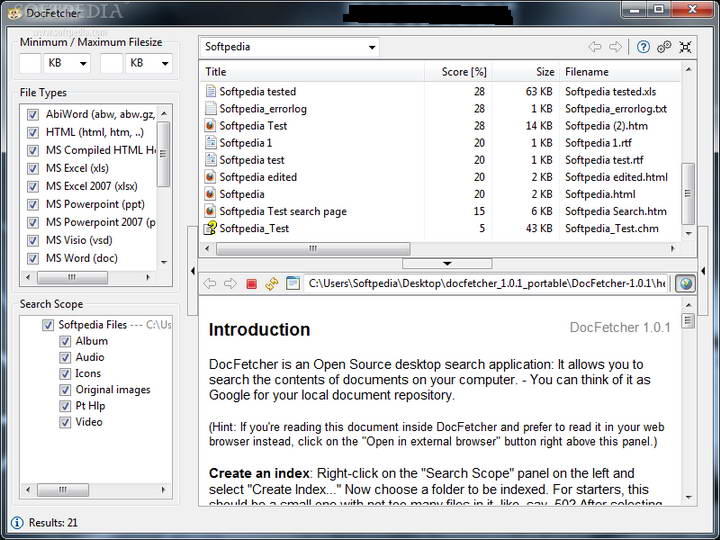The width and height of the screenshot is (720, 540).
Task: Toggle MS Excel 2007 (xlsx) checkbox
Action: (x=33, y=186)
